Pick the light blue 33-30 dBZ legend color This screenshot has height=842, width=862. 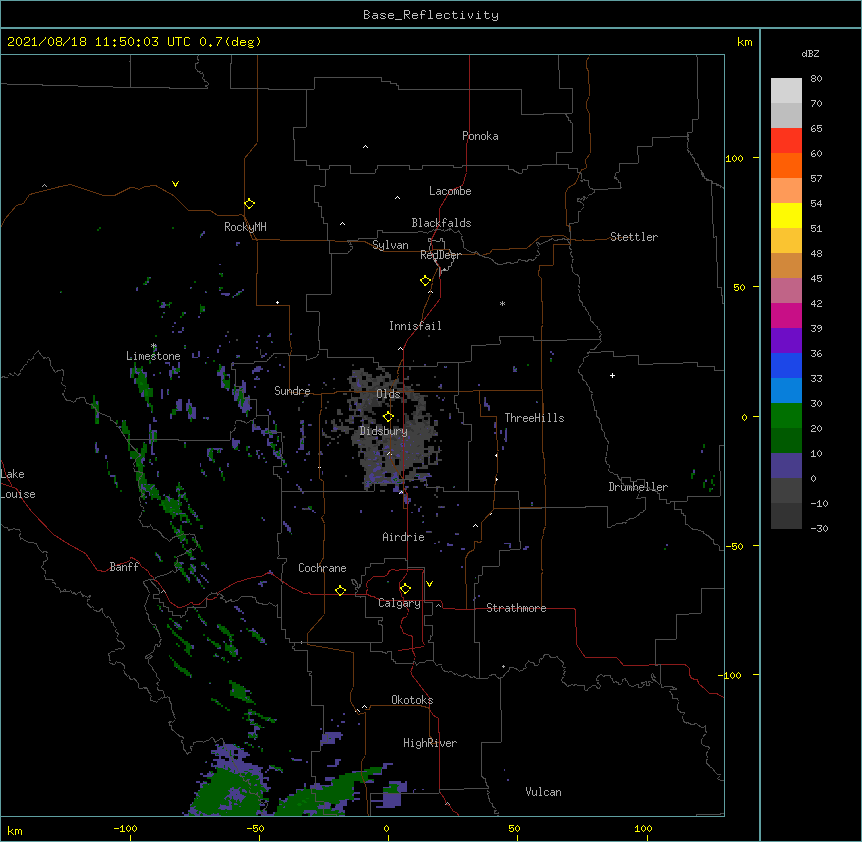tap(786, 390)
